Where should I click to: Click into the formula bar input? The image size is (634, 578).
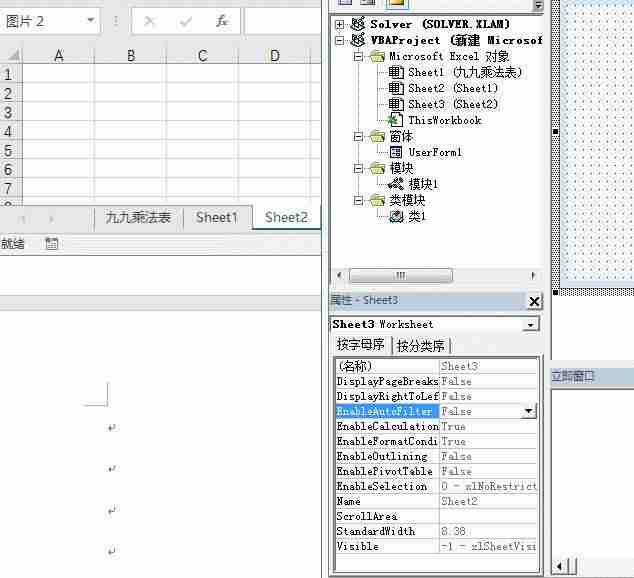pyautogui.click(x=282, y=21)
